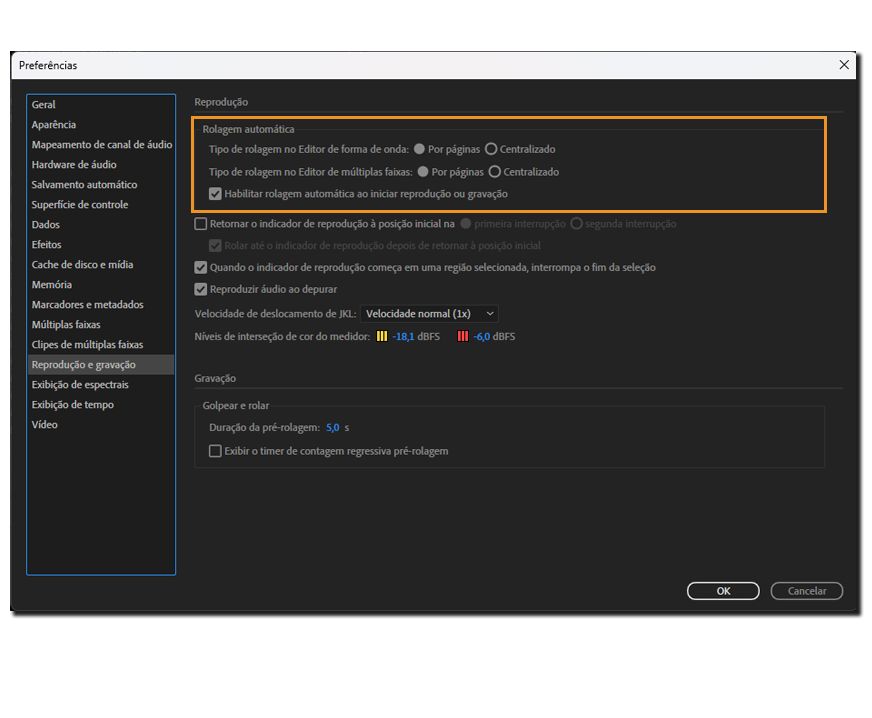Toggle Habilitar rolagem automática checkbox

point(215,194)
